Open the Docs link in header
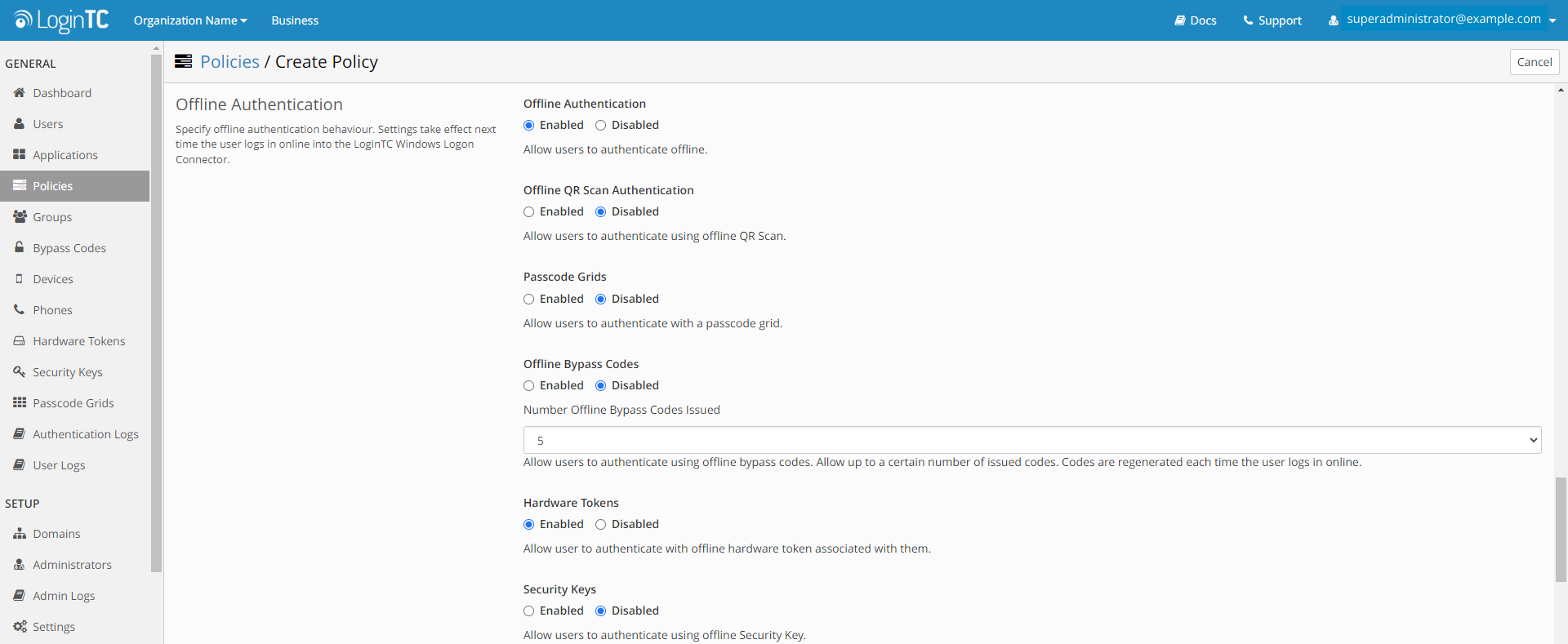This screenshot has width=1568, height=644. pos(1196,20)
